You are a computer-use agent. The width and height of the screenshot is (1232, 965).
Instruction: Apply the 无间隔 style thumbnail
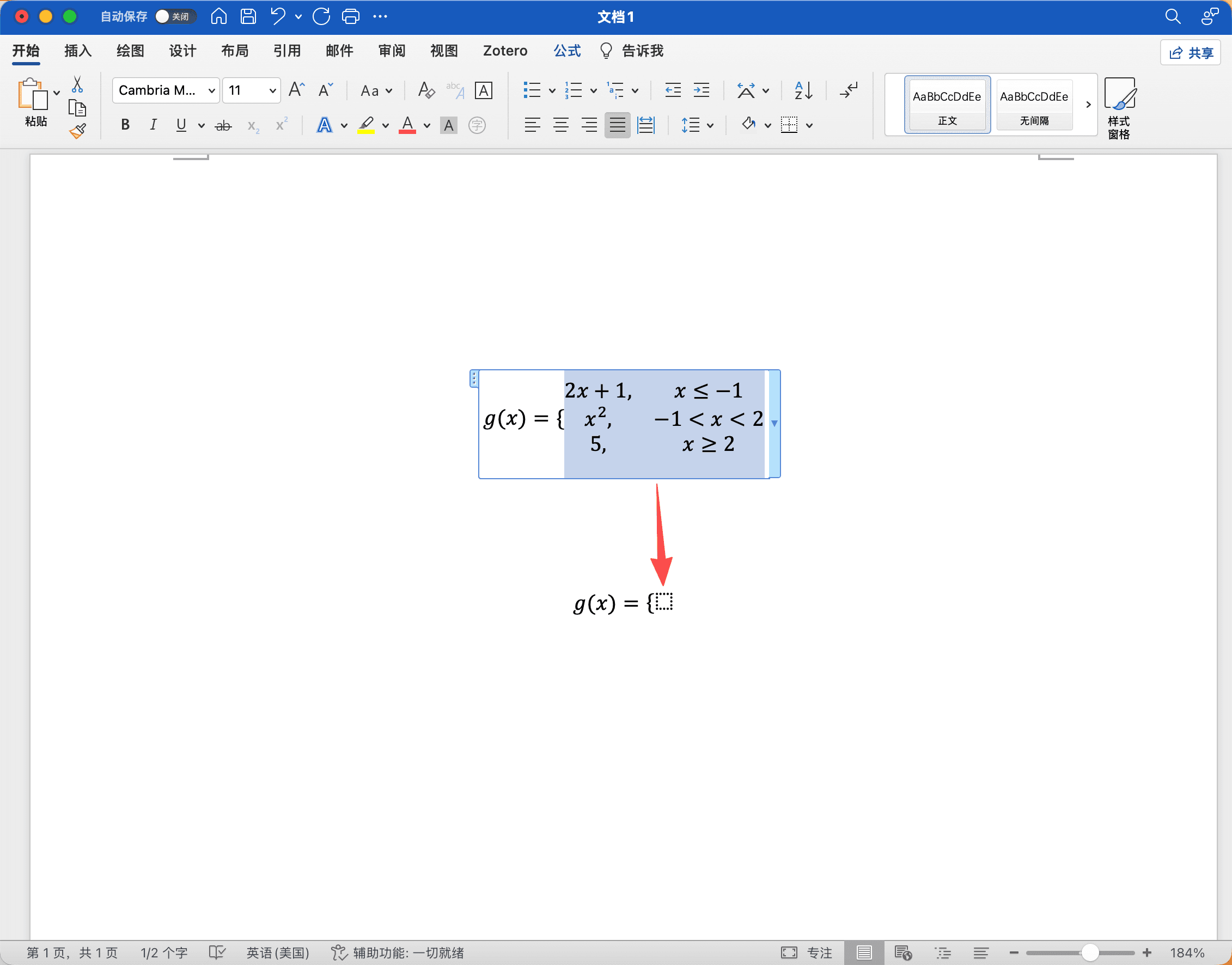click(1034, 105)
